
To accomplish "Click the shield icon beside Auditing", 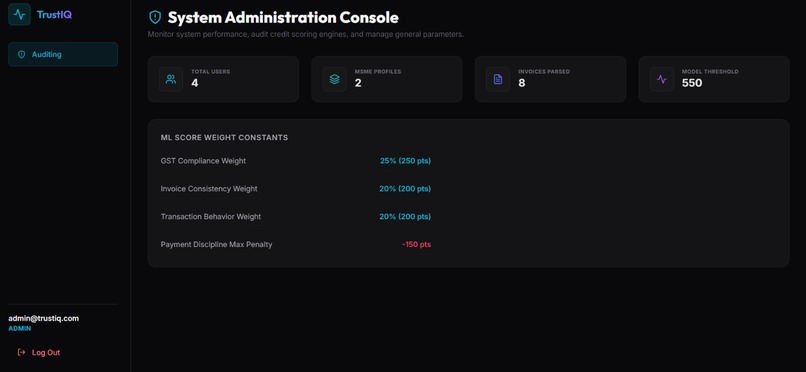I will 22,54.
